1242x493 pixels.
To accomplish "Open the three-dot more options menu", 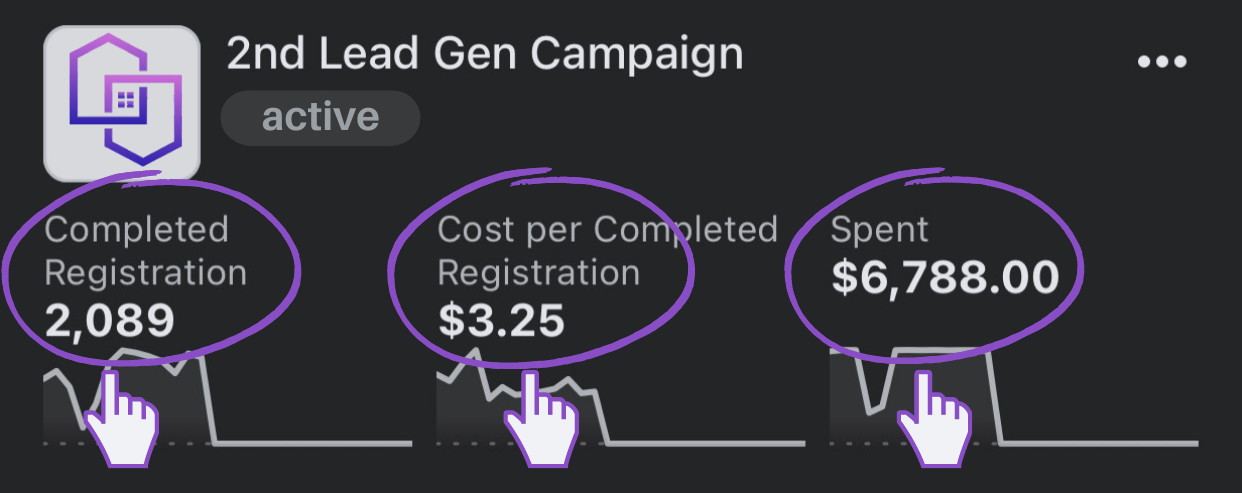I will 1162,62.
